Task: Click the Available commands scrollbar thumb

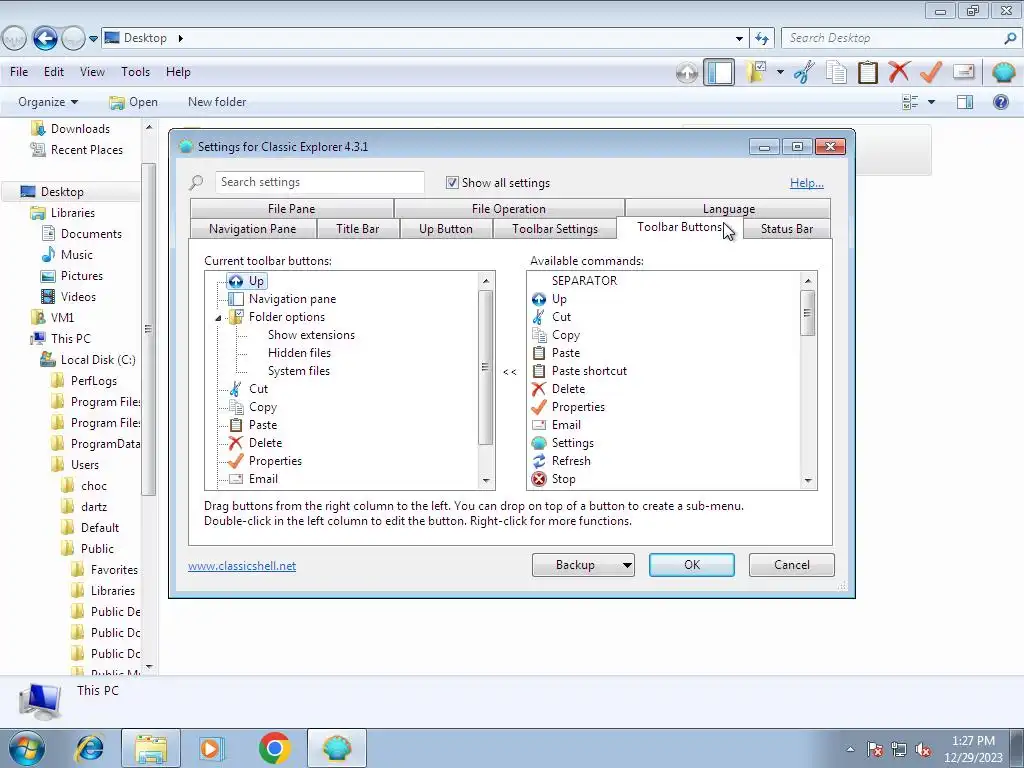Action: 808,312
